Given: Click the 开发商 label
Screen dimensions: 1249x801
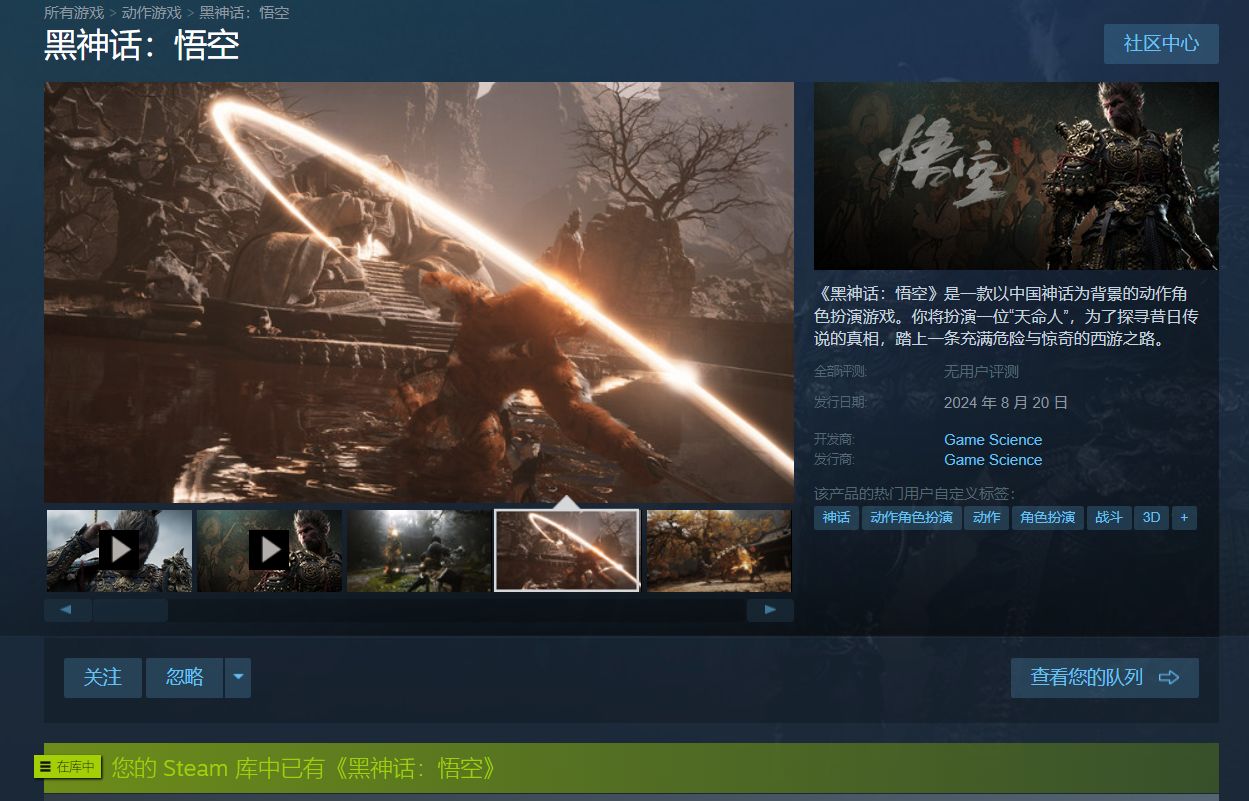Looking at the screenshot, I should click(834, 439).
